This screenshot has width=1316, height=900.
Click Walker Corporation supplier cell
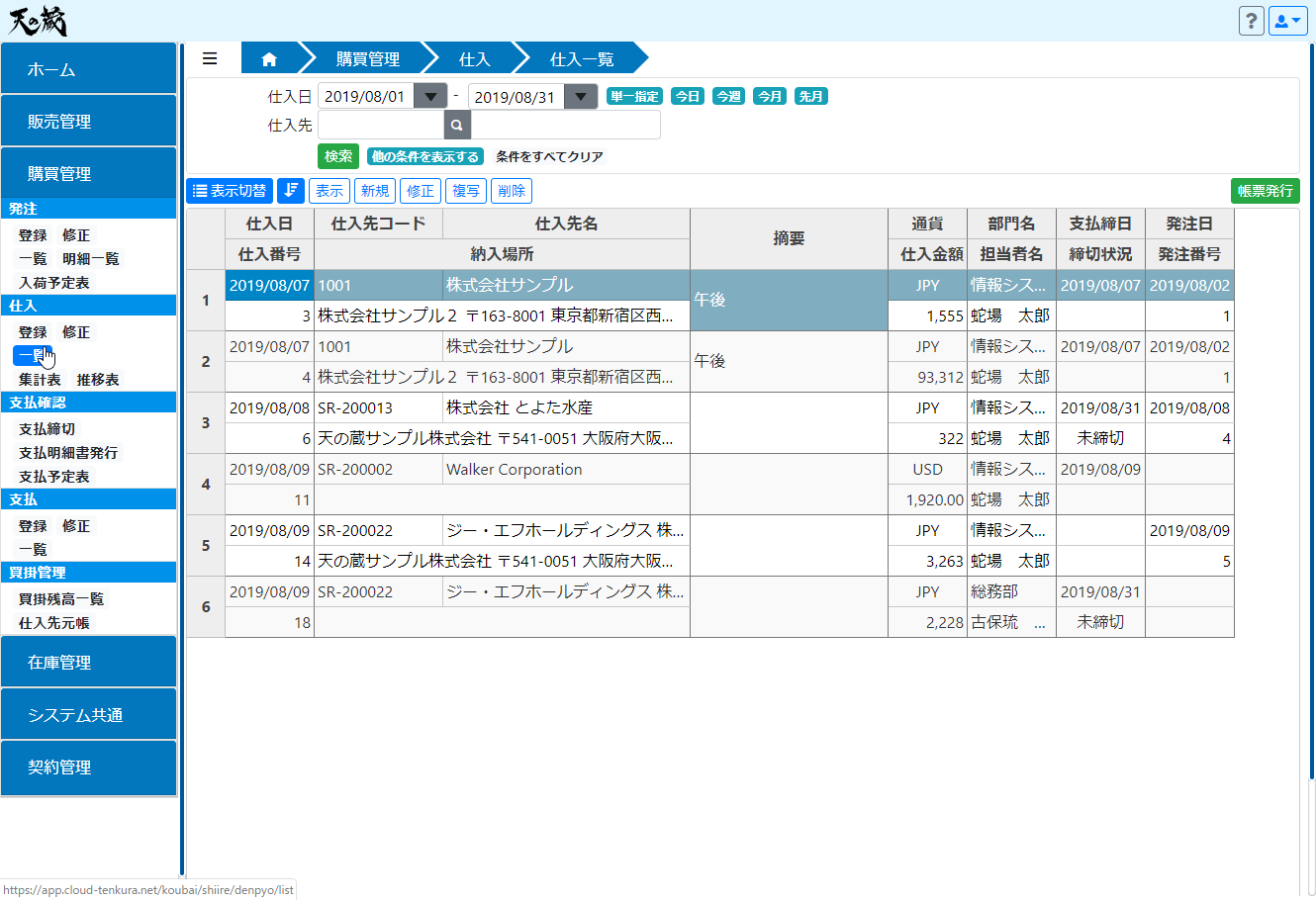click(x=567, y=469)
